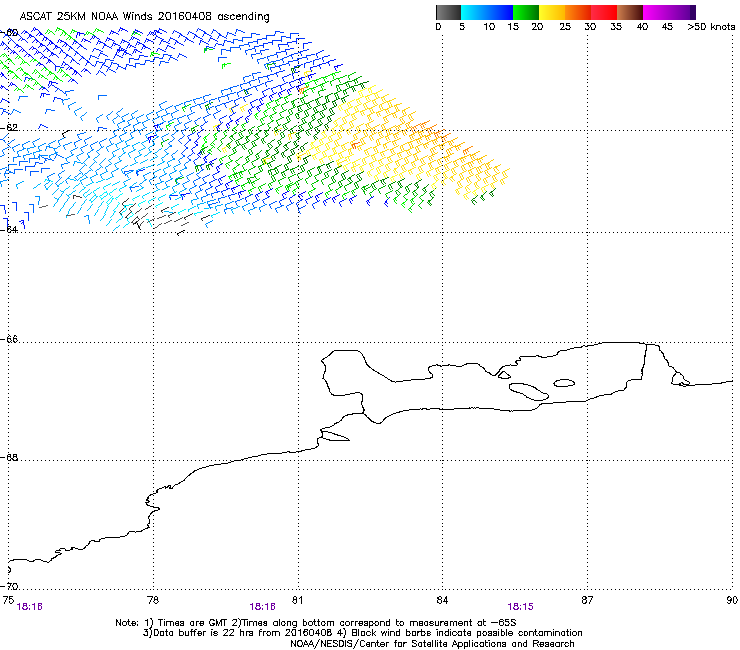The width and height of the screenshot is (740, 650).
Task: Click the ">50 knots" legend label
Action: [711, 27]
